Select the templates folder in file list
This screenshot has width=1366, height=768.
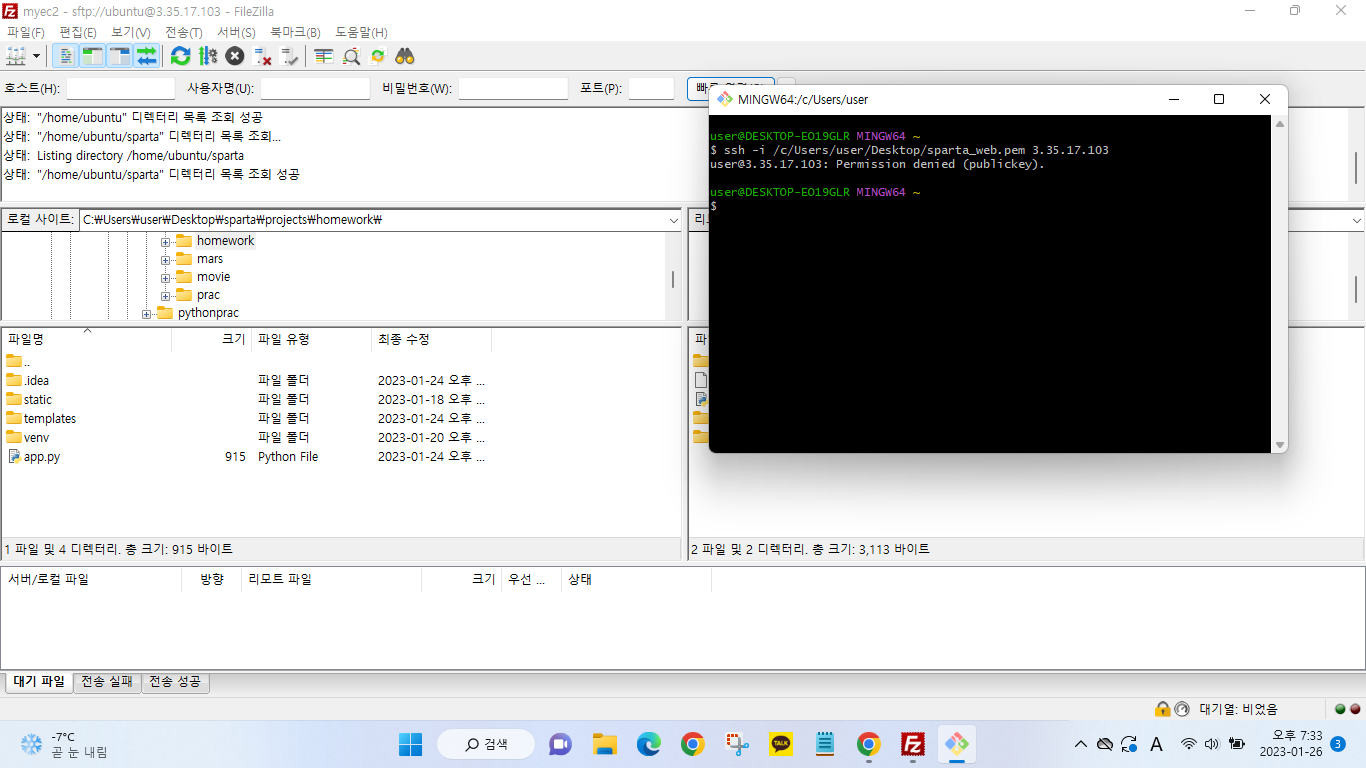pos(50,418)
